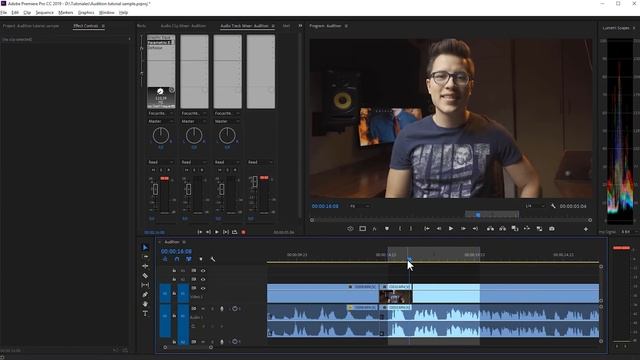The width and height of the screenshot is (640, 360).
Task: Toggle eye visibility of top video track
Action: [203, 271]
